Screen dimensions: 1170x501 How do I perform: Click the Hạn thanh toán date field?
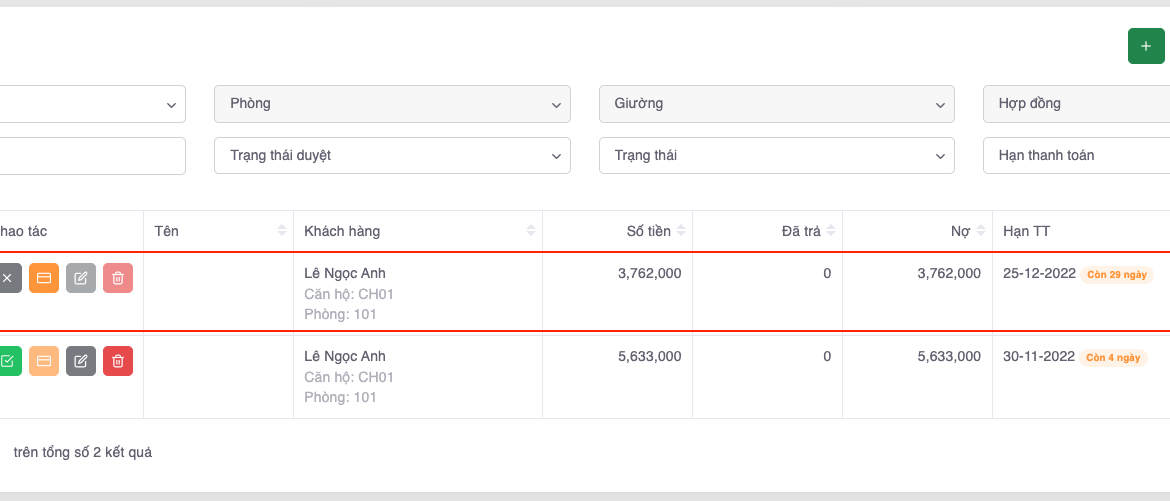(1076, 156)
